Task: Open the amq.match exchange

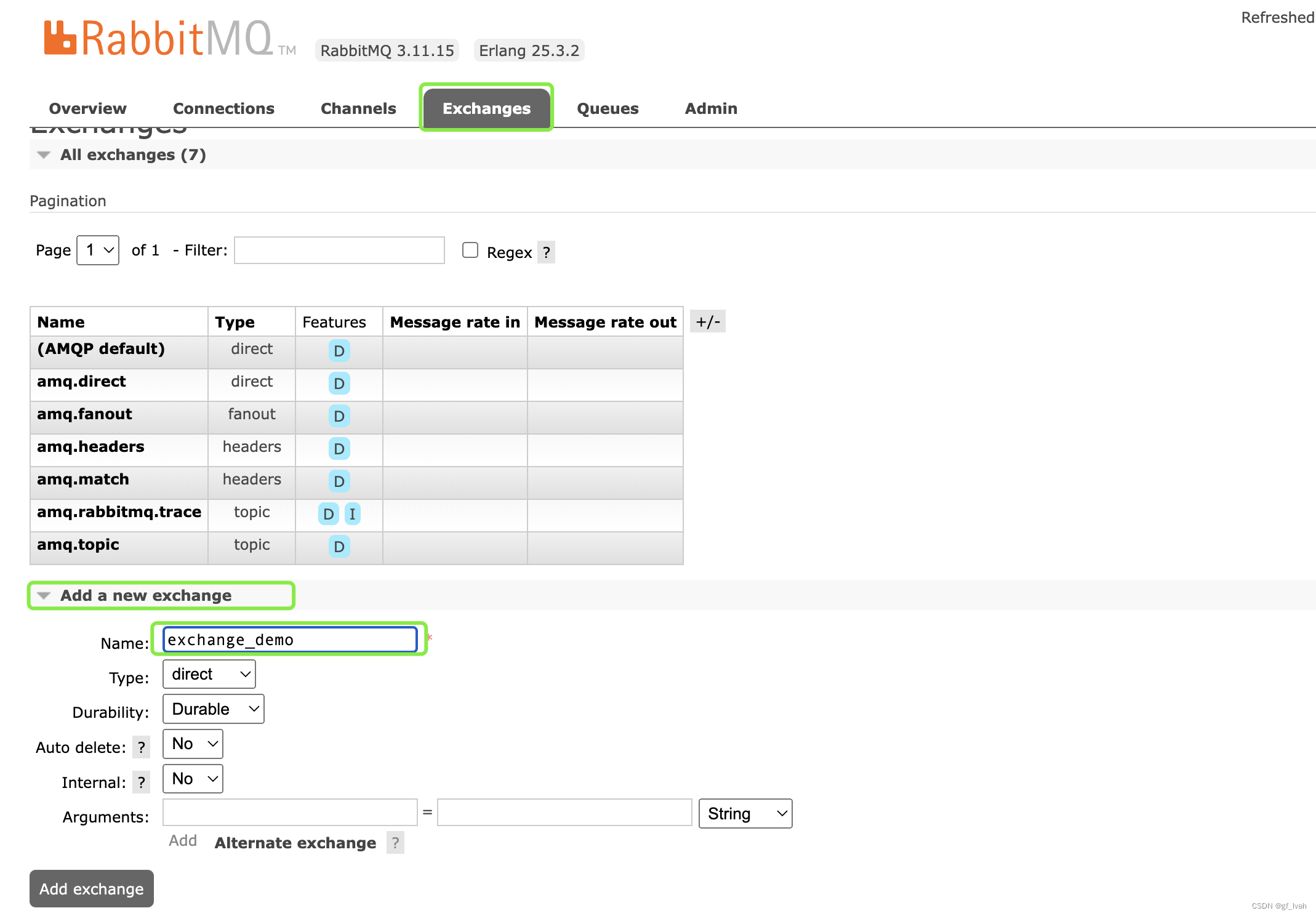Action: tap(83, 479)
